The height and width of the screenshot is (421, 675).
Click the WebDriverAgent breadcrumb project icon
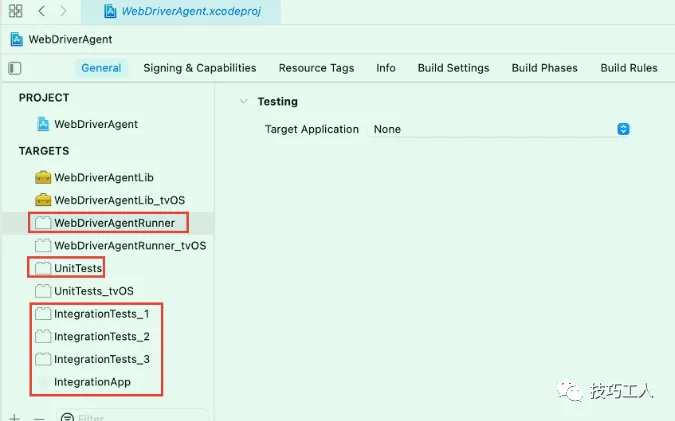coord(16,39)
